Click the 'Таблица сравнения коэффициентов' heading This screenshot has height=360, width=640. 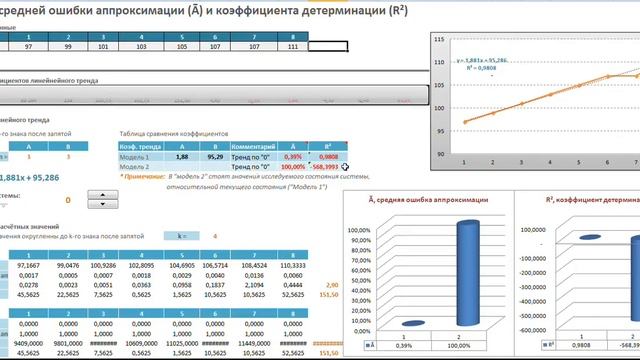point(173,134)
